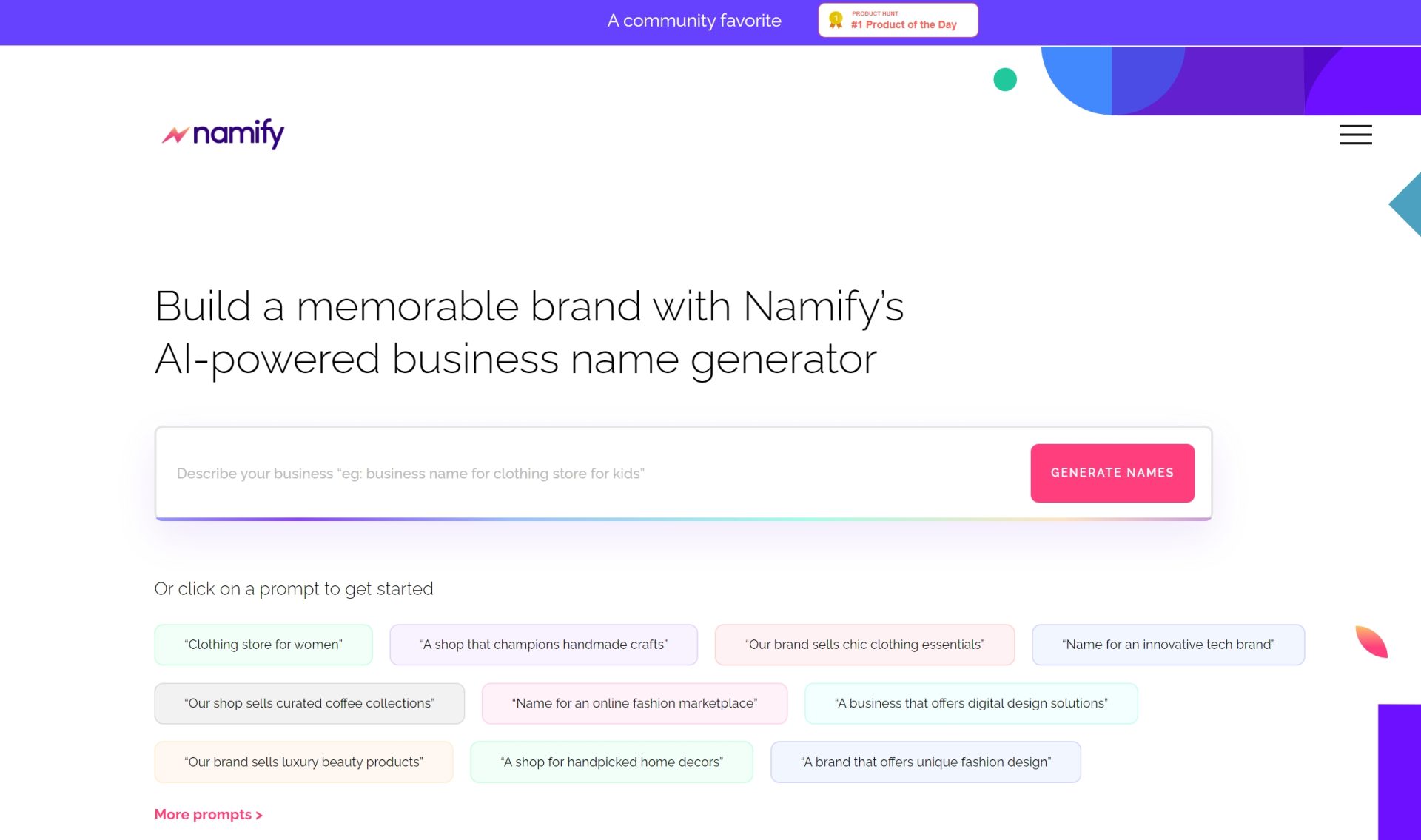The image size is (1421, 840).
Task: Click the green decorative dot
Action: (1004, 79)
